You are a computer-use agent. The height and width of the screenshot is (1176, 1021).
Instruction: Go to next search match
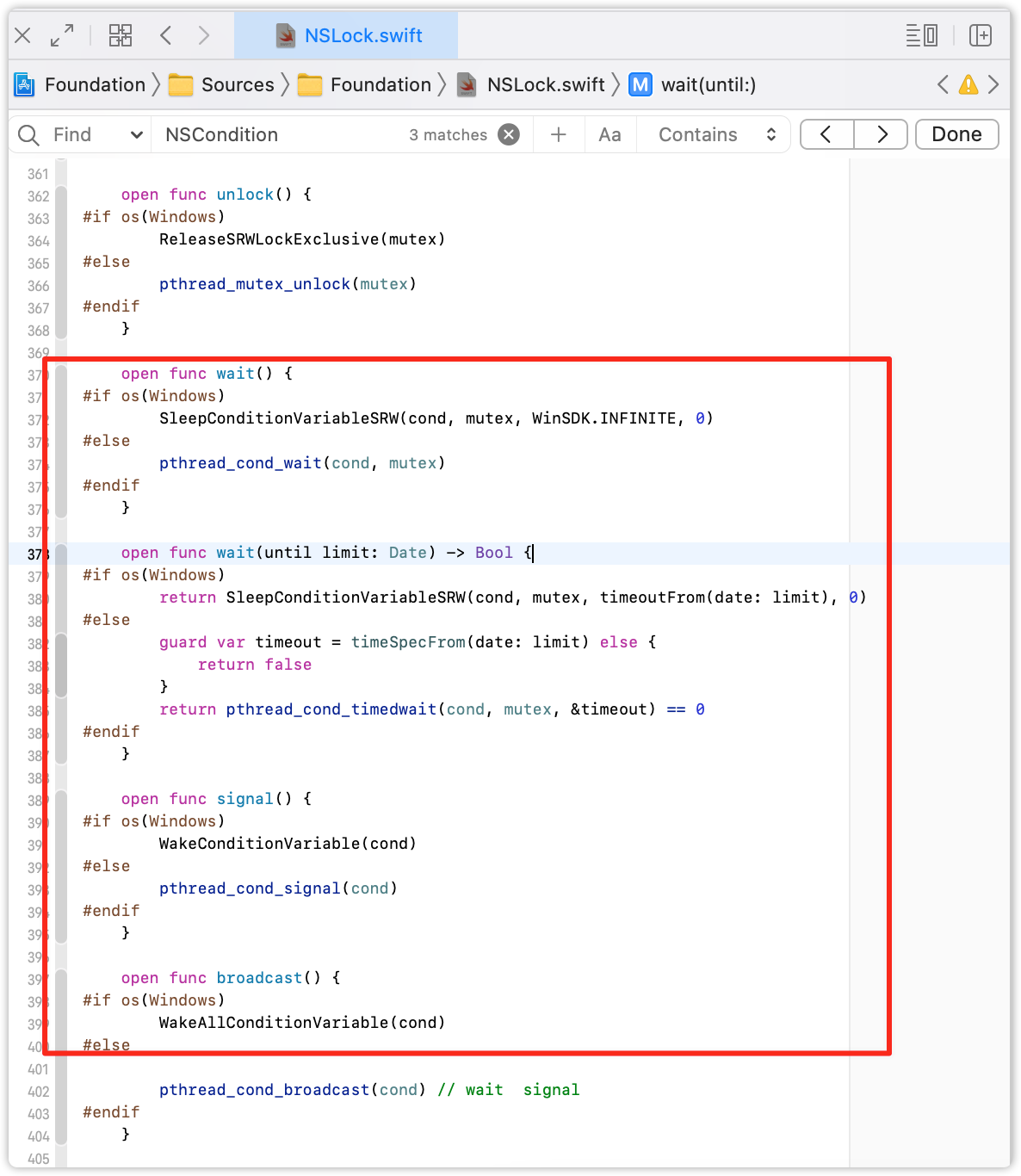(882, 134)
